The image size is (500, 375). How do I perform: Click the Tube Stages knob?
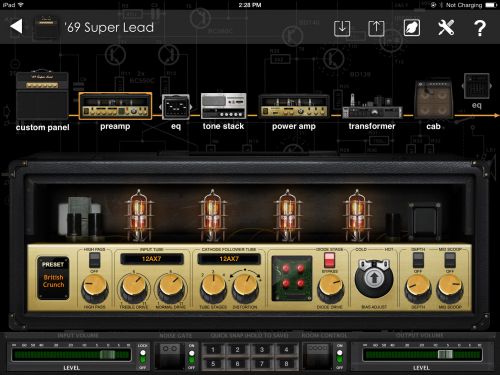coord(213,288)
